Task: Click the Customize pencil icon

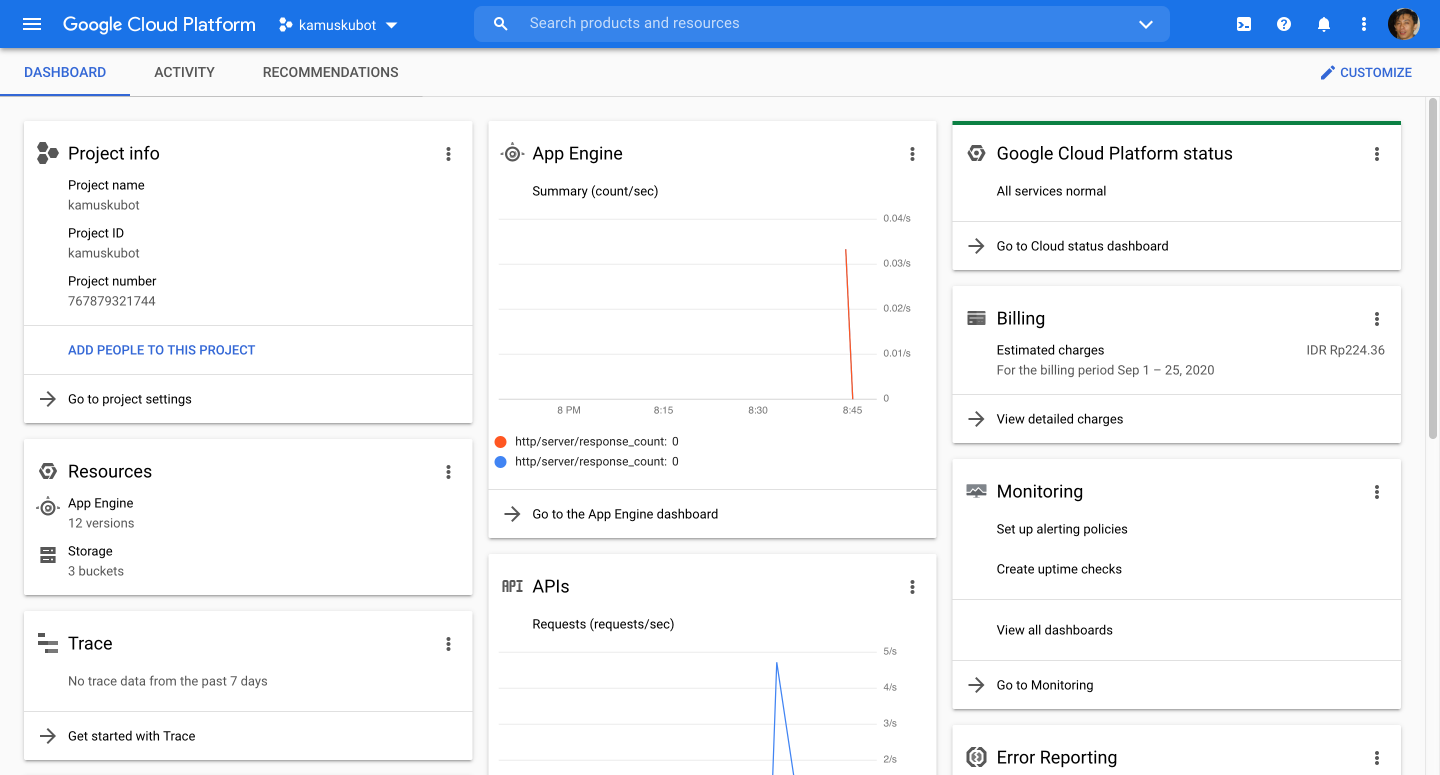Action: point(1328,72)
